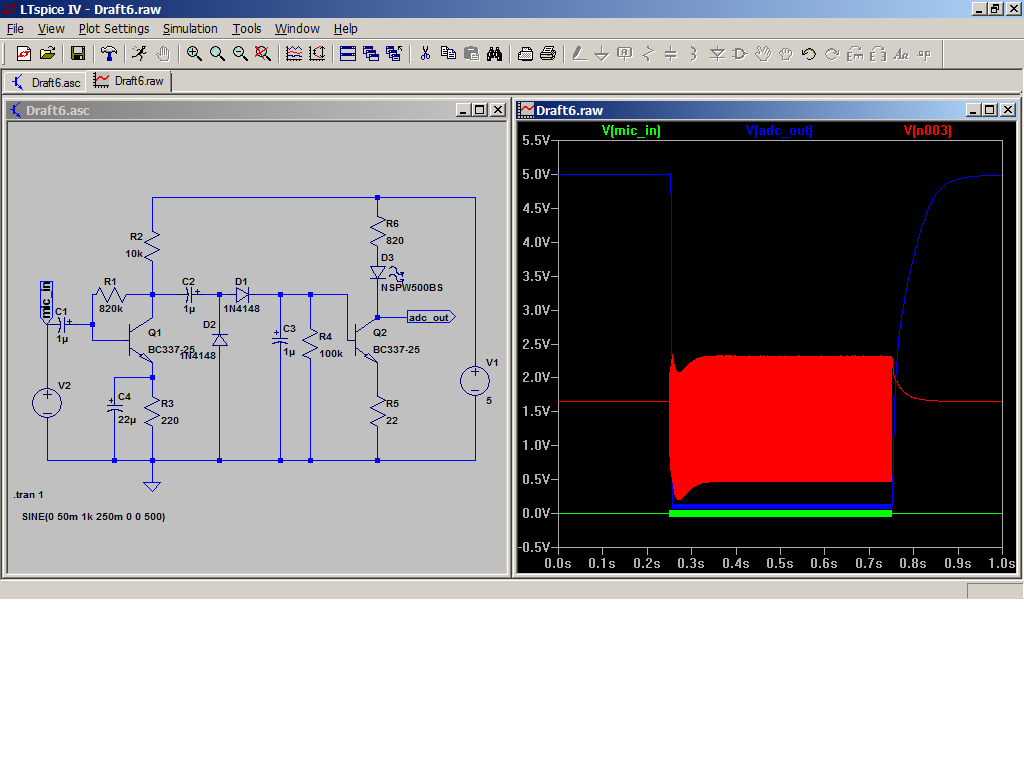This screenshot has height=772, width=1024.
Task: Click the V1 voltage source symbol
Action: [475, 381]
